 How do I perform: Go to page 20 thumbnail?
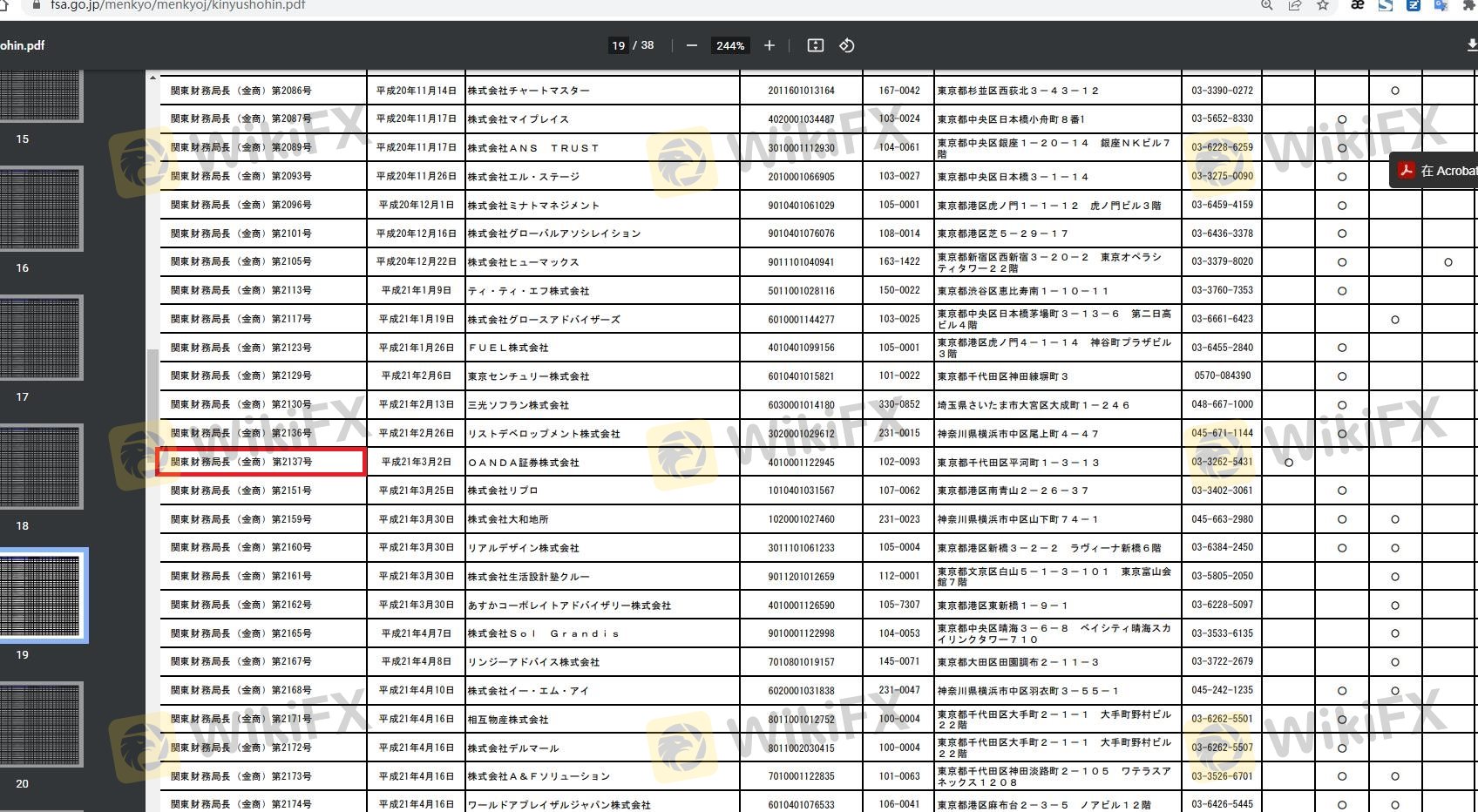41,724
